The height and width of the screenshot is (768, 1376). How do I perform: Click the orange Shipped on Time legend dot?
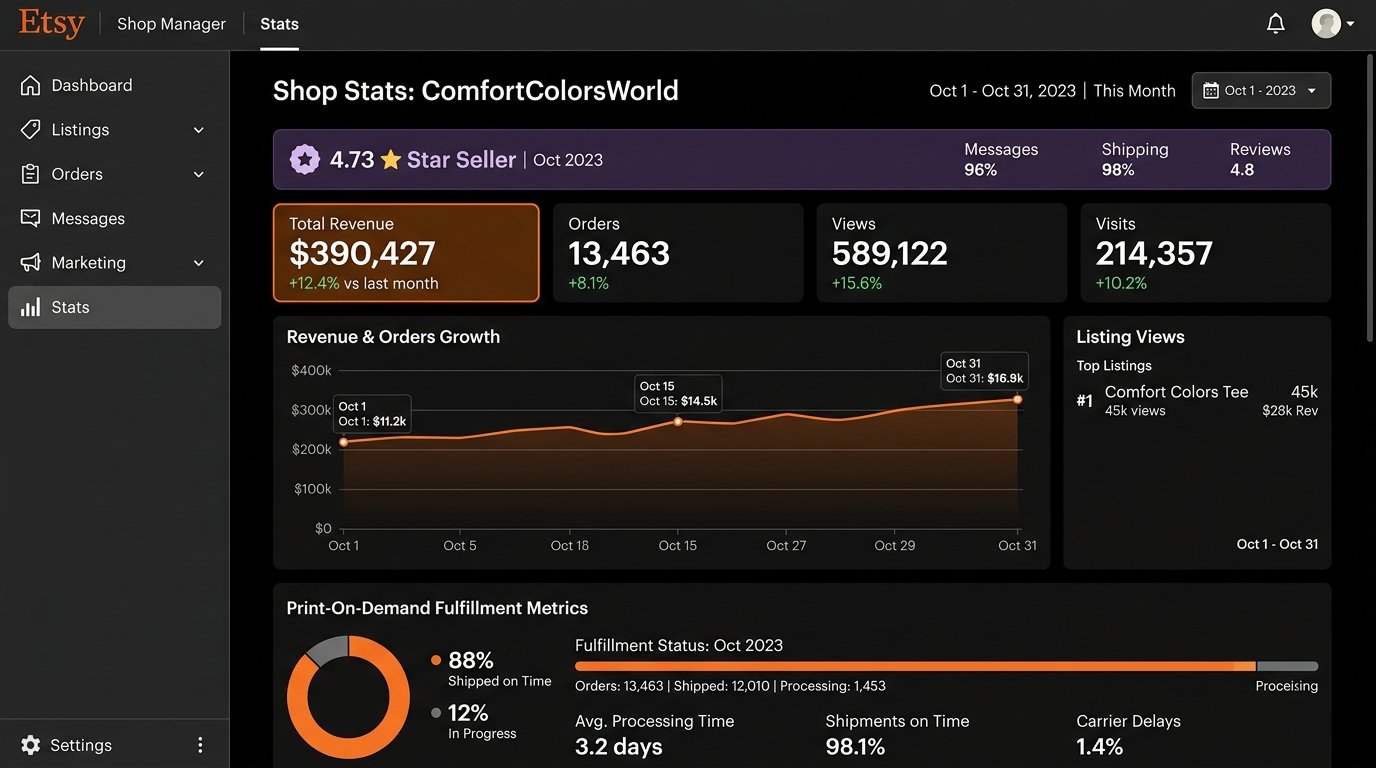(436, 660)
